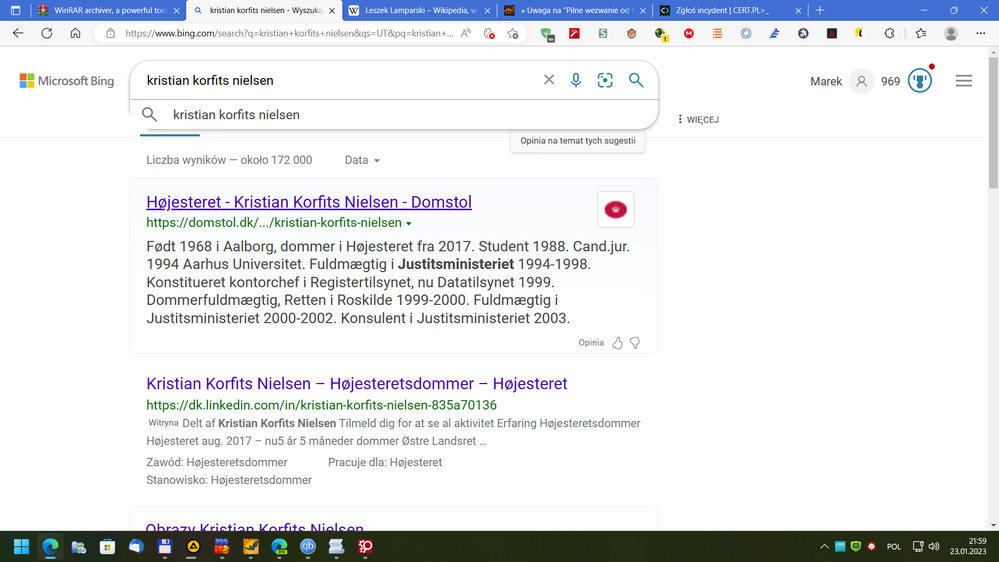Expand the Data filter dropdown

pos(362,160)
